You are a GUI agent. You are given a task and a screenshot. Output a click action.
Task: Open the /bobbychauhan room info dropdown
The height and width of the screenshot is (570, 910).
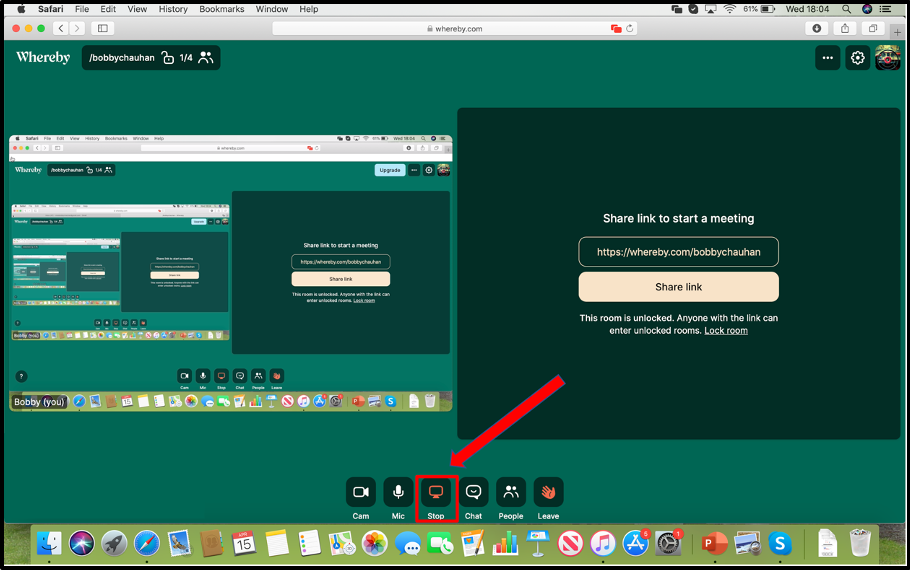151,57
